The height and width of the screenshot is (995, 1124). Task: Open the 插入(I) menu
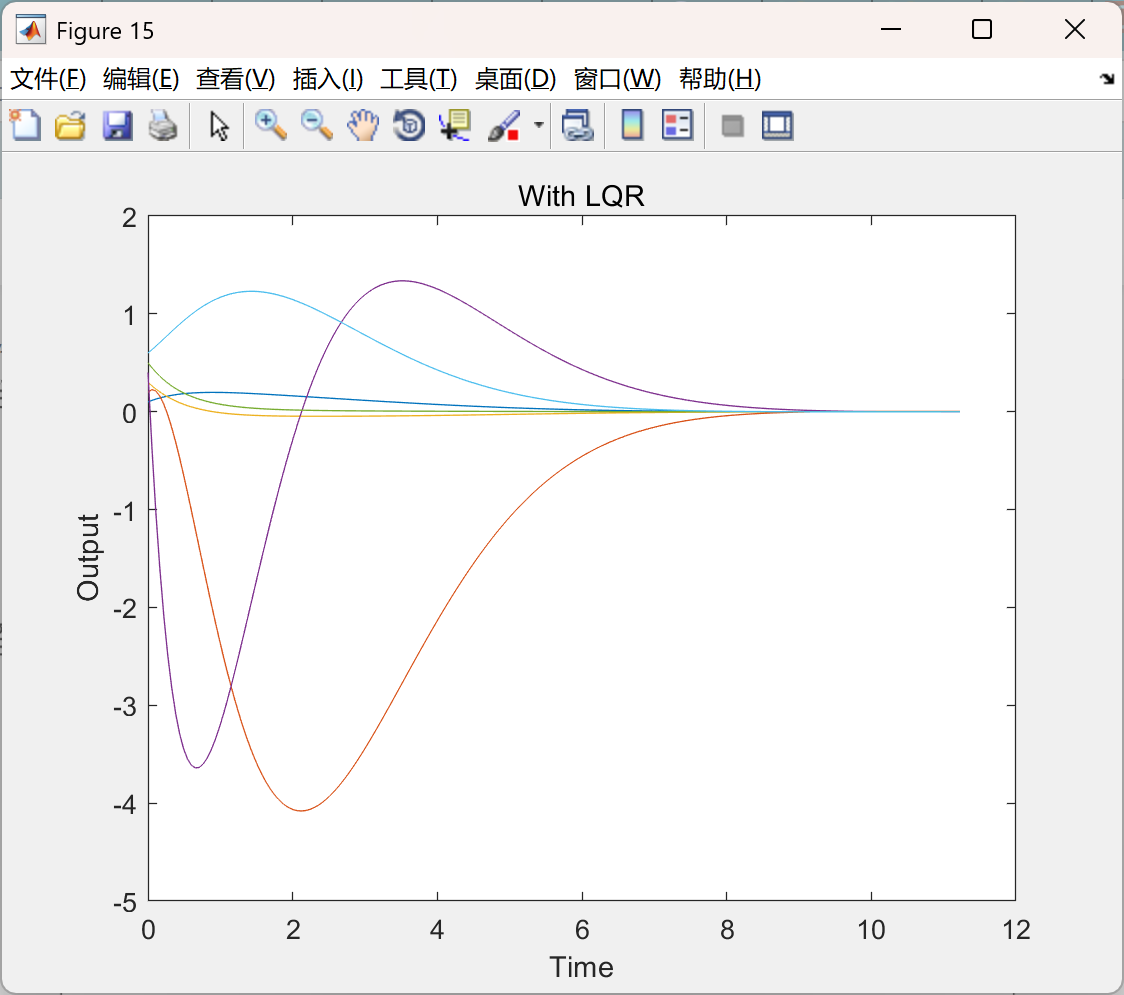pos(328,79)
